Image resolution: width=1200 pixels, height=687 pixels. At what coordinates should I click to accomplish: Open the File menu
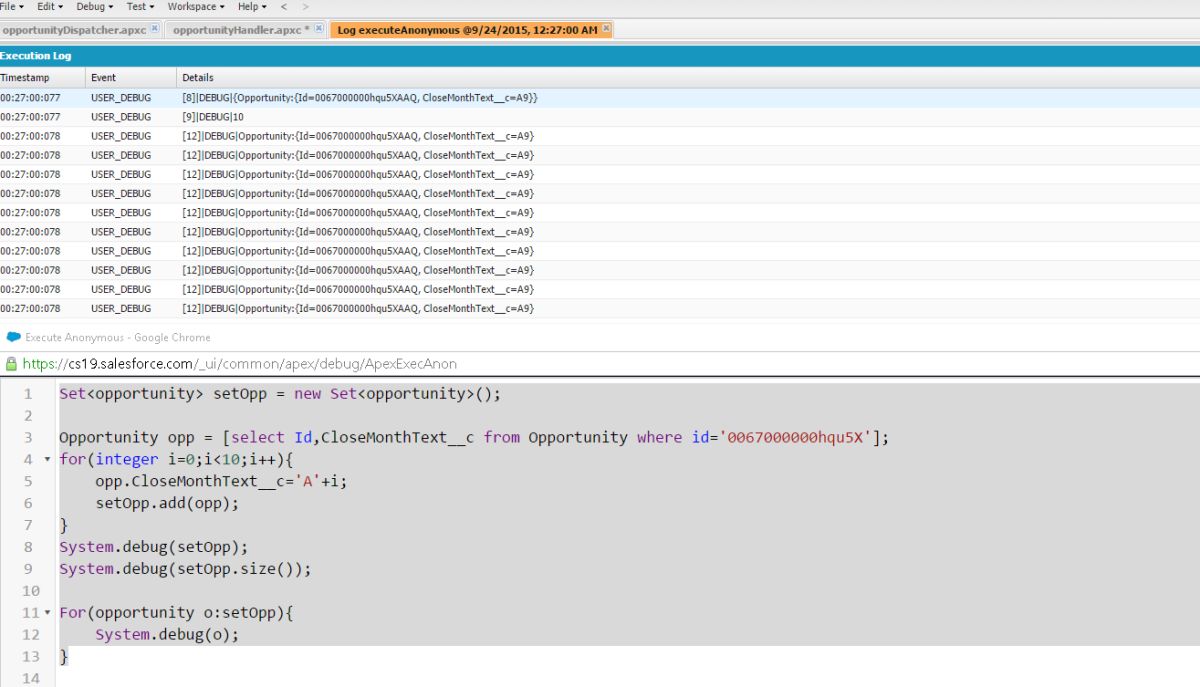click(12, 6)
